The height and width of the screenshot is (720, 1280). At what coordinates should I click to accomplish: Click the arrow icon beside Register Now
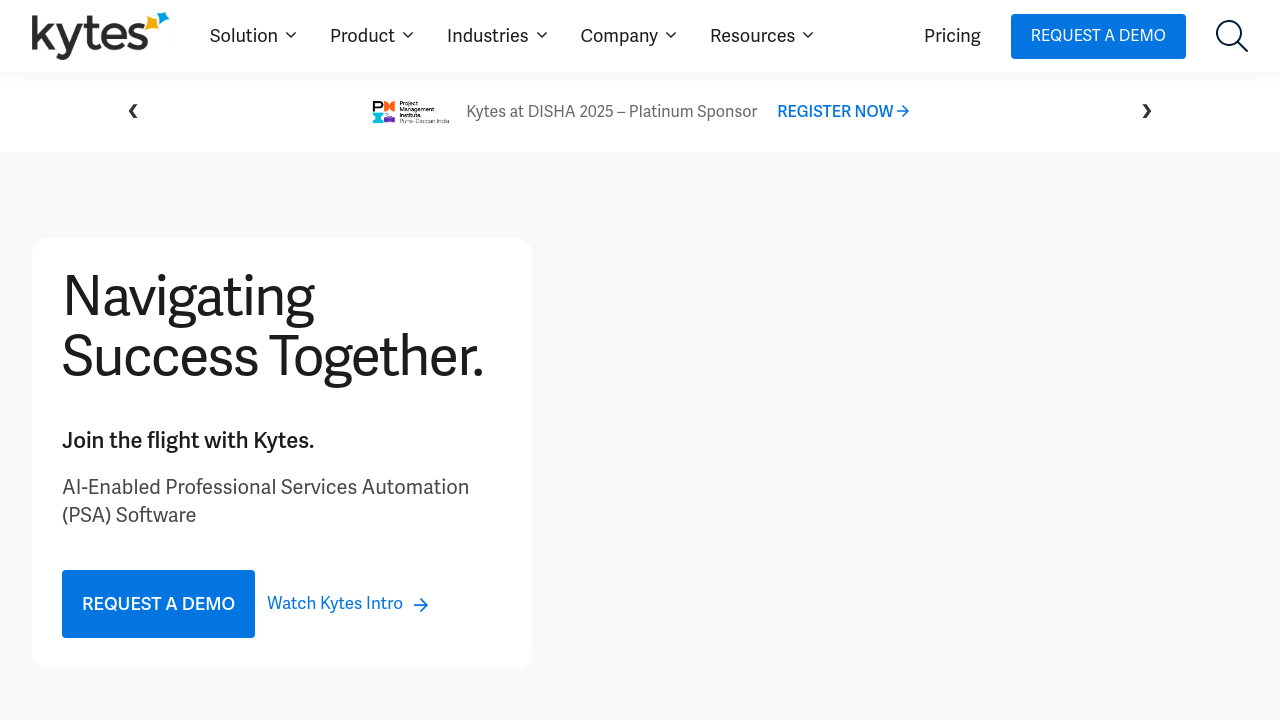click(x=903, y=111)
